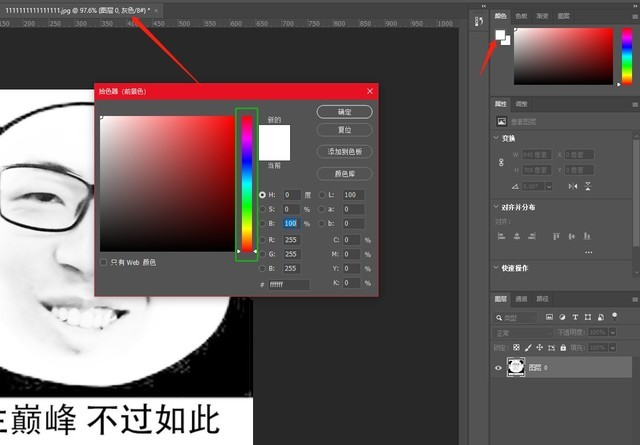The width and height of the screenshot is (640, 445).
Task: Click the link width and height chain icon
Action: point(501,162)
